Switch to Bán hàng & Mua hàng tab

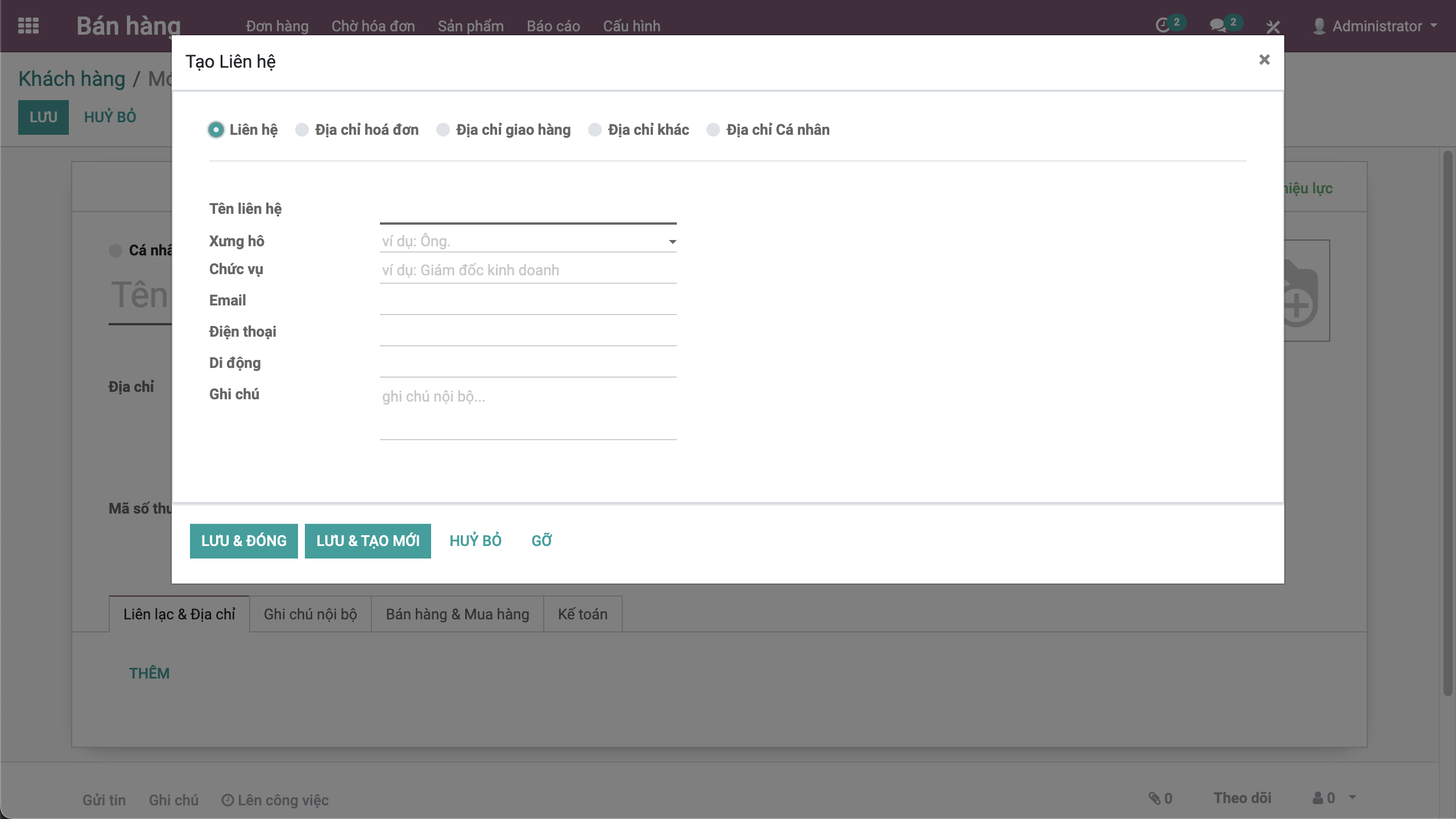pyautogui.click(x=457, y=614)
